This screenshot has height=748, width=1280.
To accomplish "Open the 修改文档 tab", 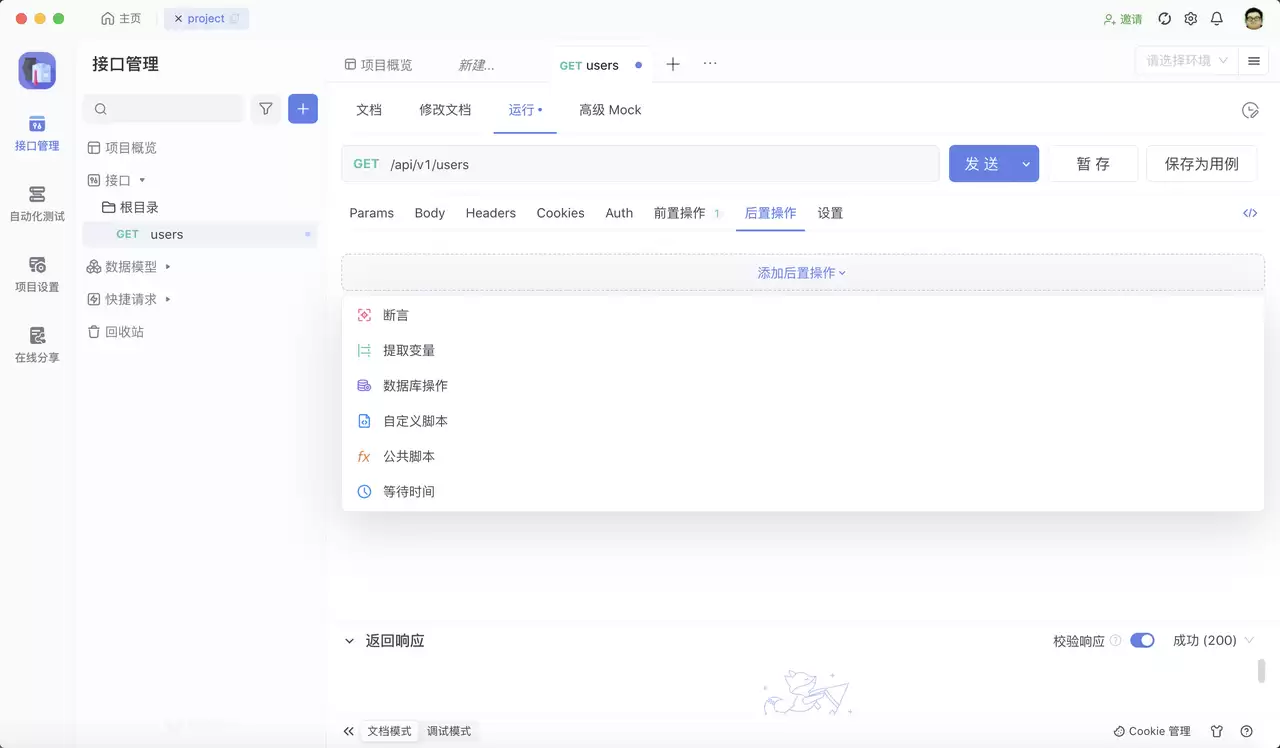I will [x=445, y=110].
